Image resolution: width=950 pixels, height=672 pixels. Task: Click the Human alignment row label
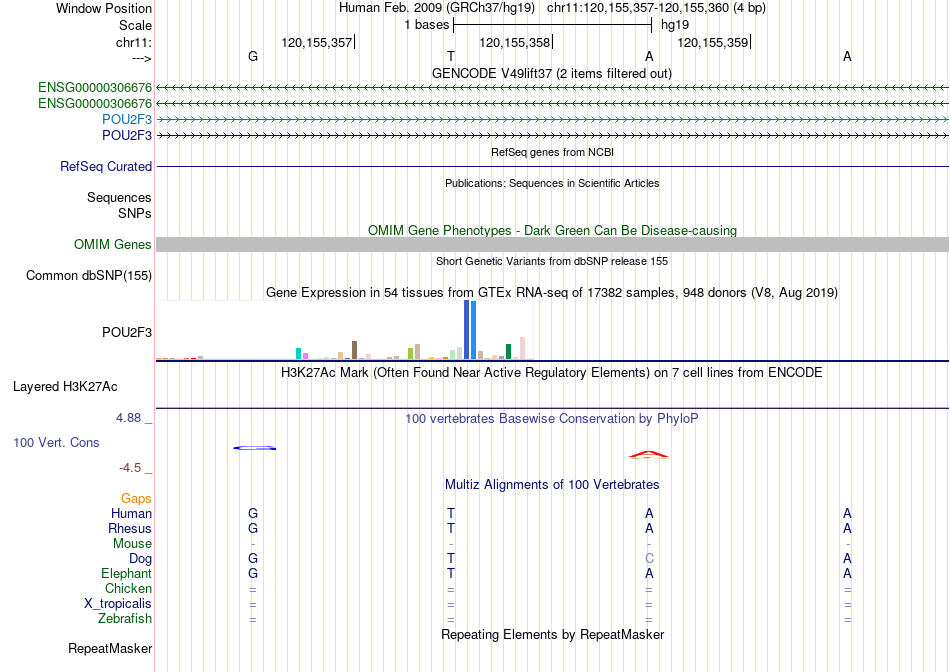pos(131,514)
